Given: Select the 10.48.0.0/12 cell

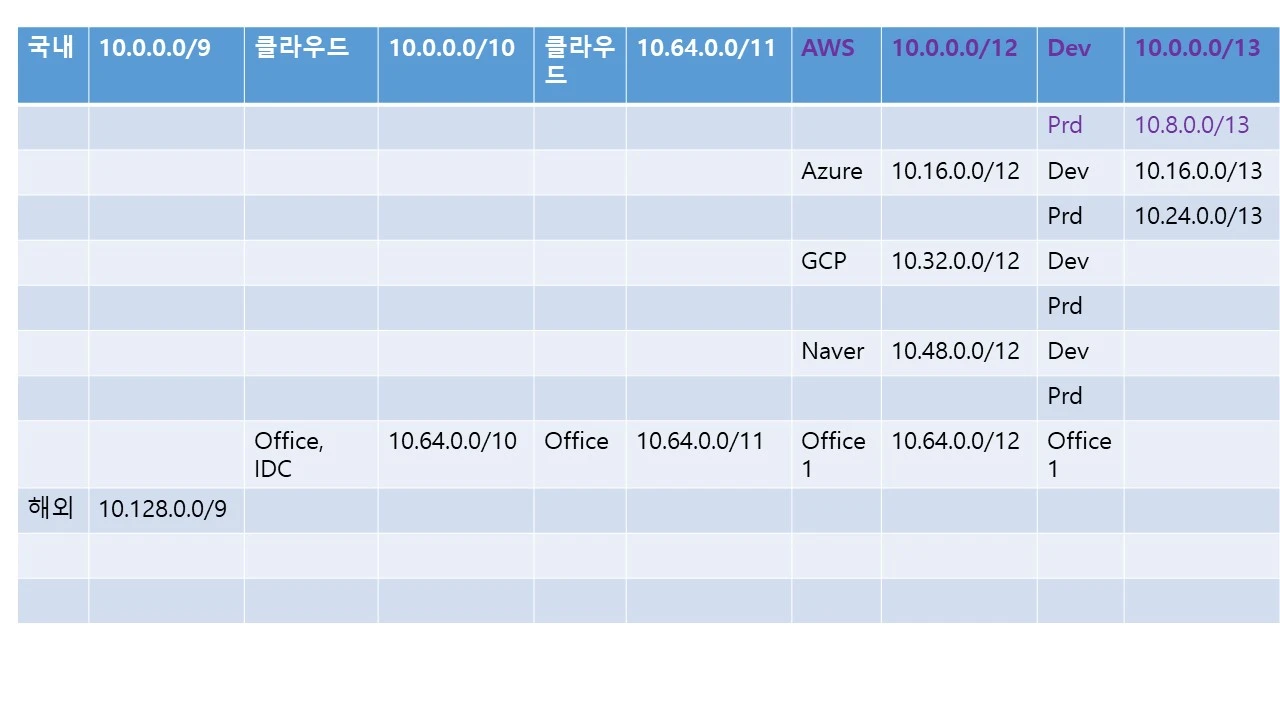Looking at the screenshot, I should coord(958,351).
